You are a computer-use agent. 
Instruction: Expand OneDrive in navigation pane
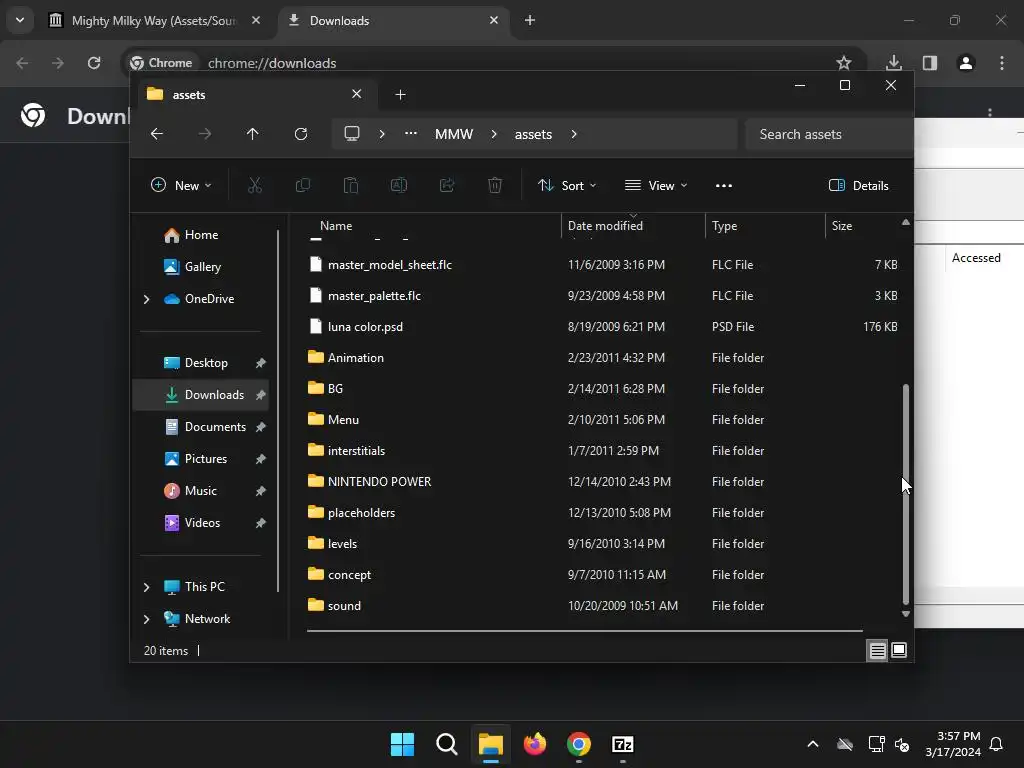146,299
